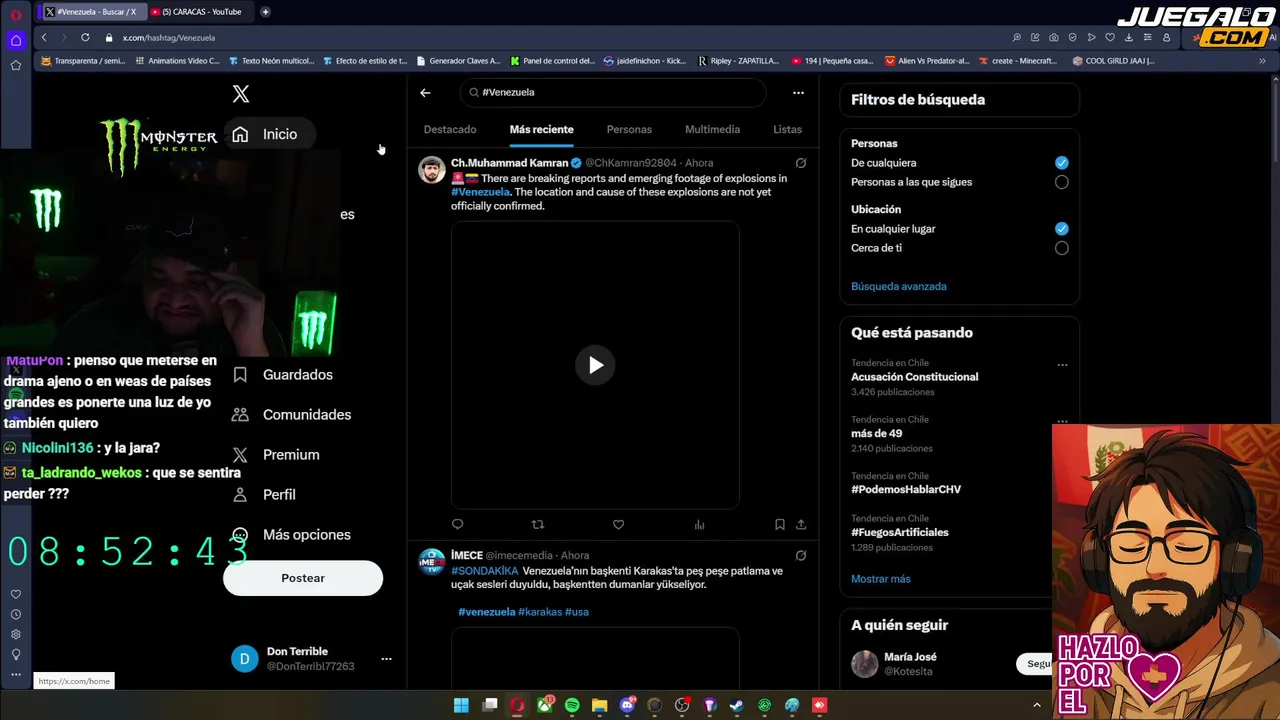1280x720 pixels.
Task: Click the Grok icon on Ch.Muhammad Kamran's post
Action: click(x=801, y=163)
